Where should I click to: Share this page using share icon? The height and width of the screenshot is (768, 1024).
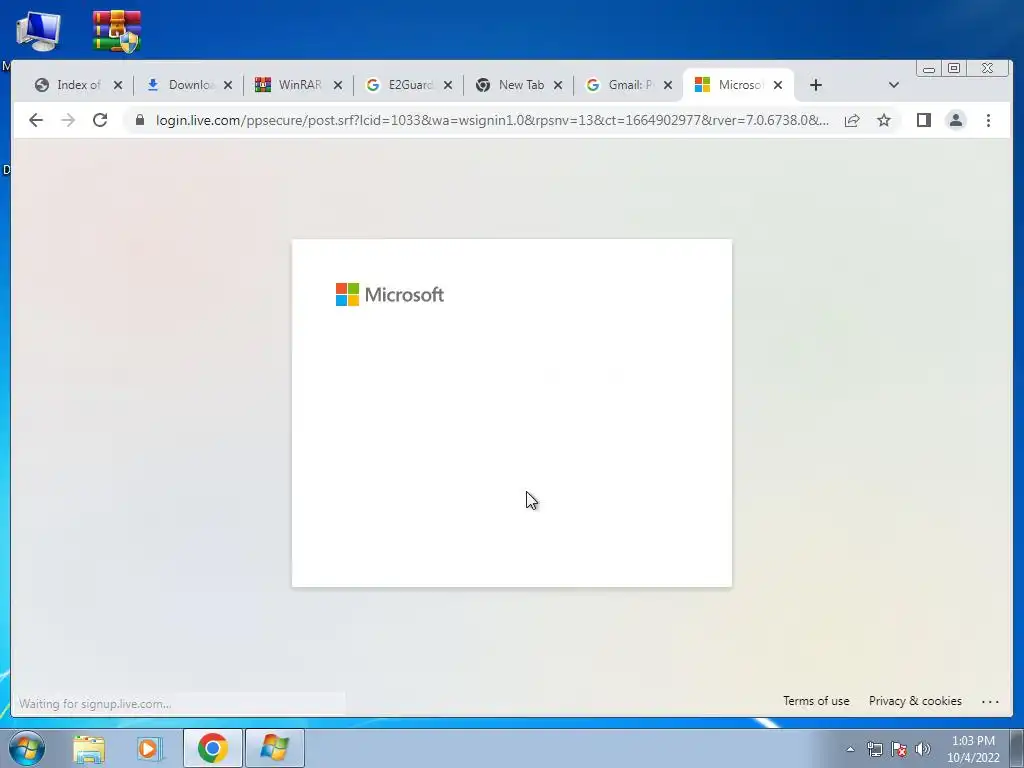coord(852,120)
